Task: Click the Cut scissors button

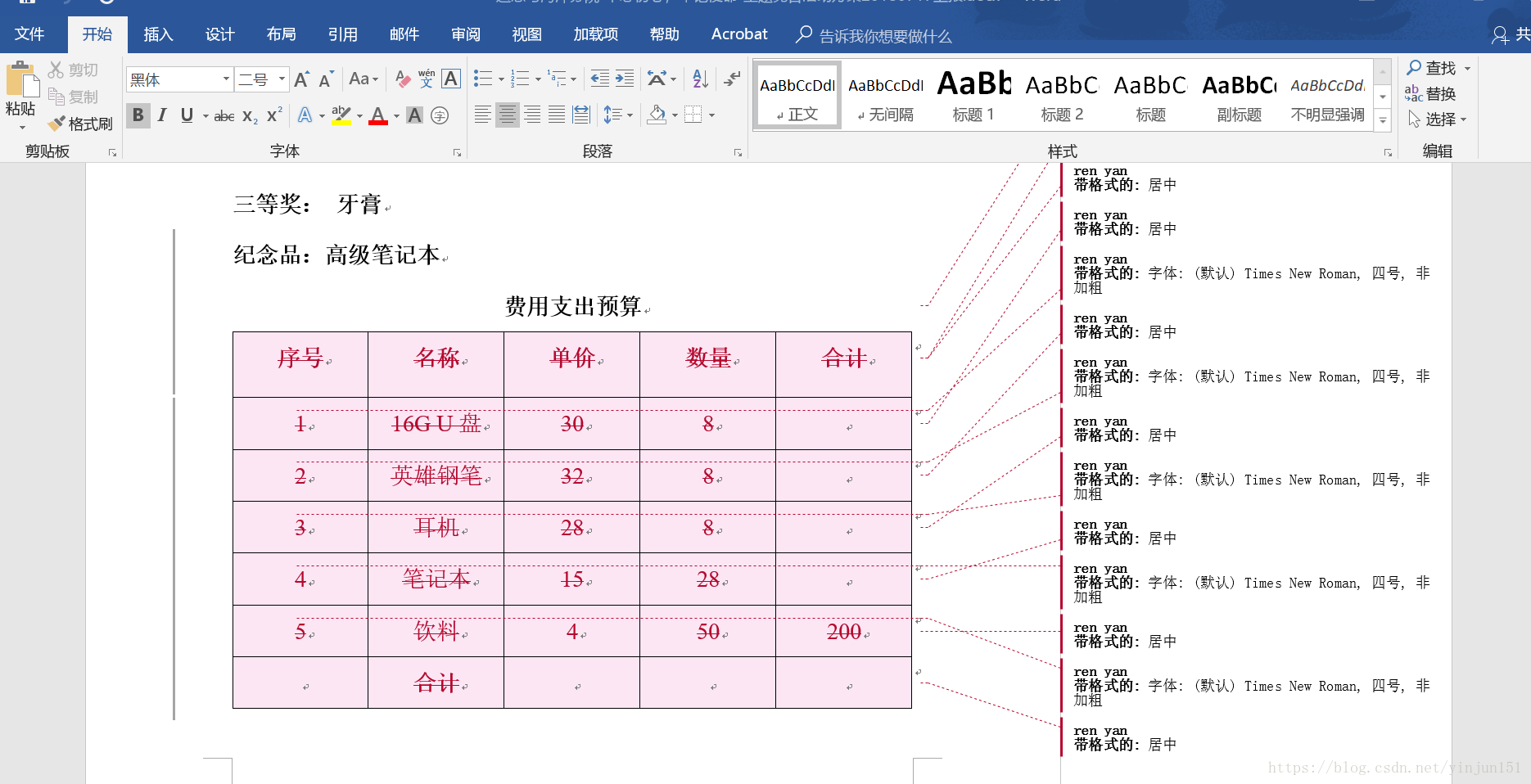Action: pos(72,70)
